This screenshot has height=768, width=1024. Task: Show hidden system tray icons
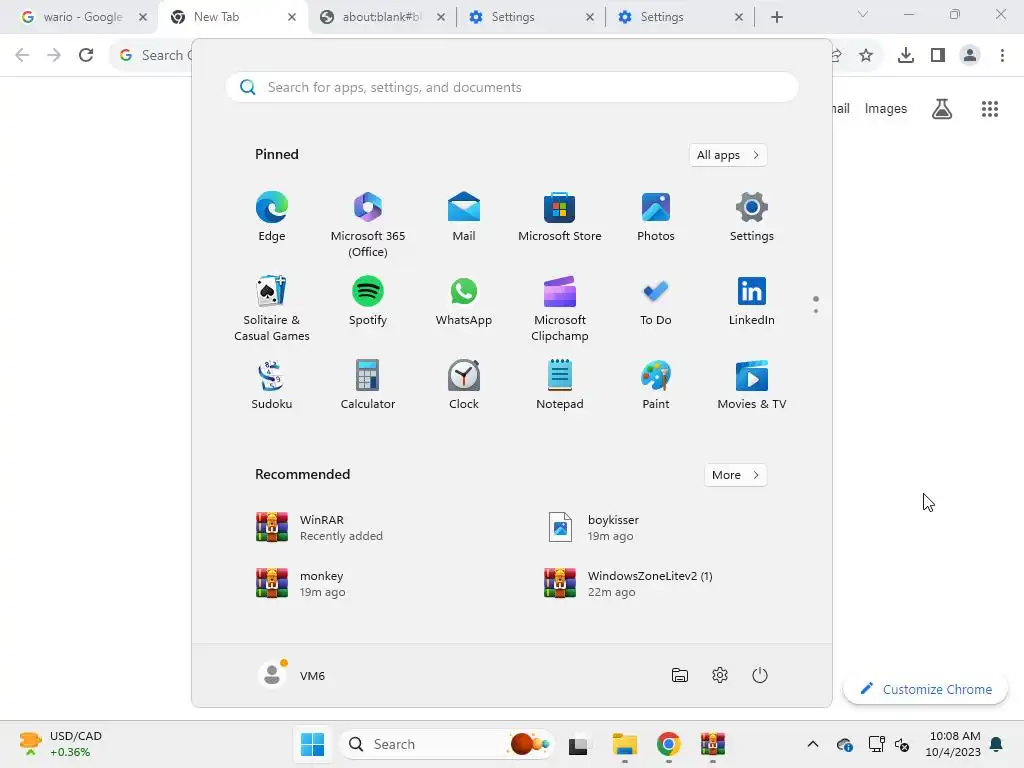[813, 744]
